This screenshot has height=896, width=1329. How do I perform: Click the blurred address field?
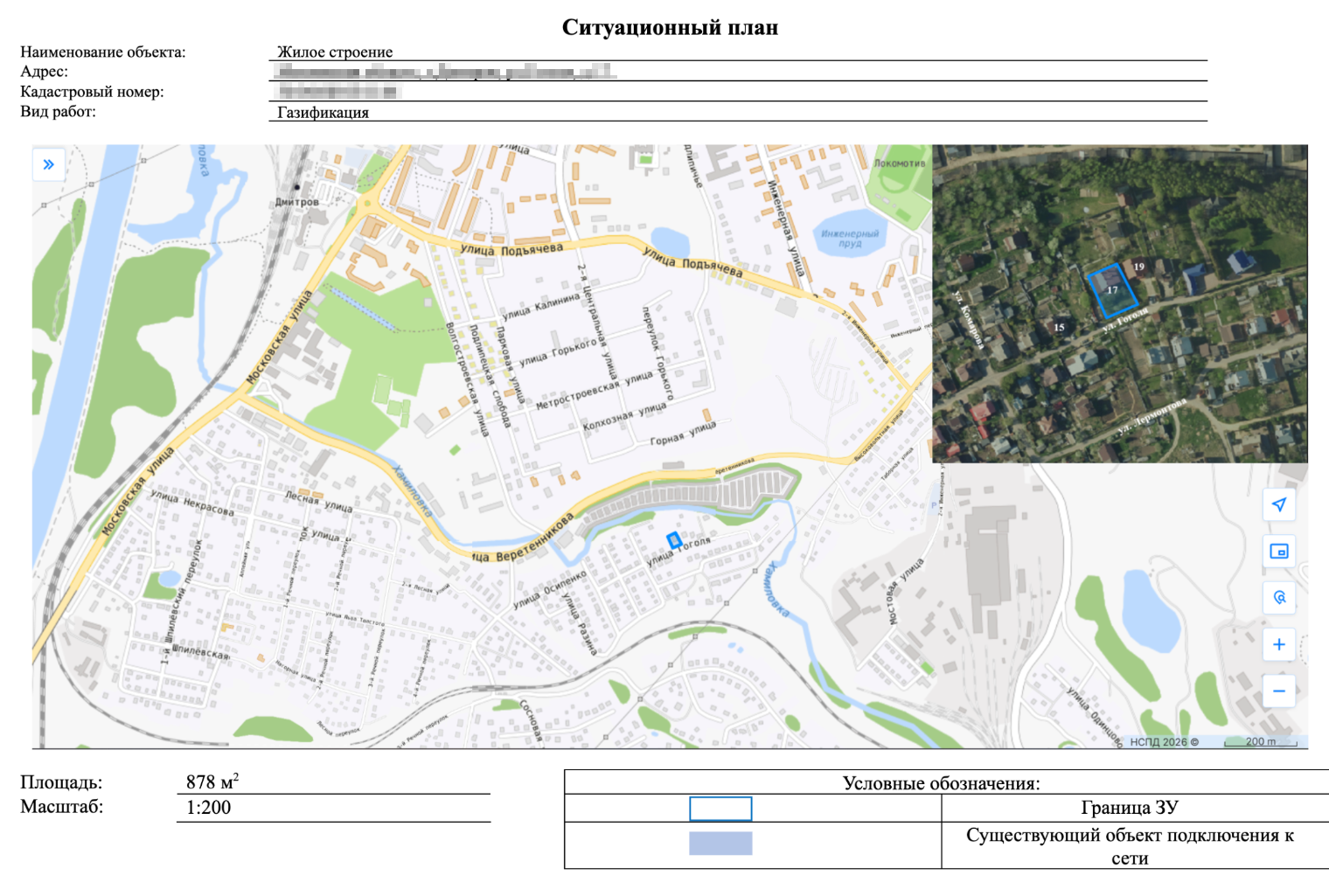447,71
